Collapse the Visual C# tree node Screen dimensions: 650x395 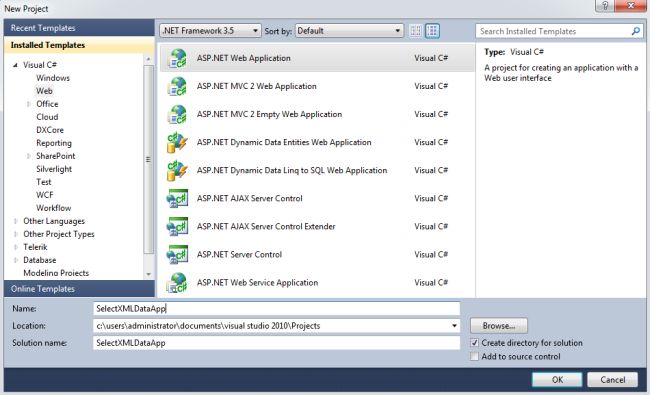[x=15, y=65]
